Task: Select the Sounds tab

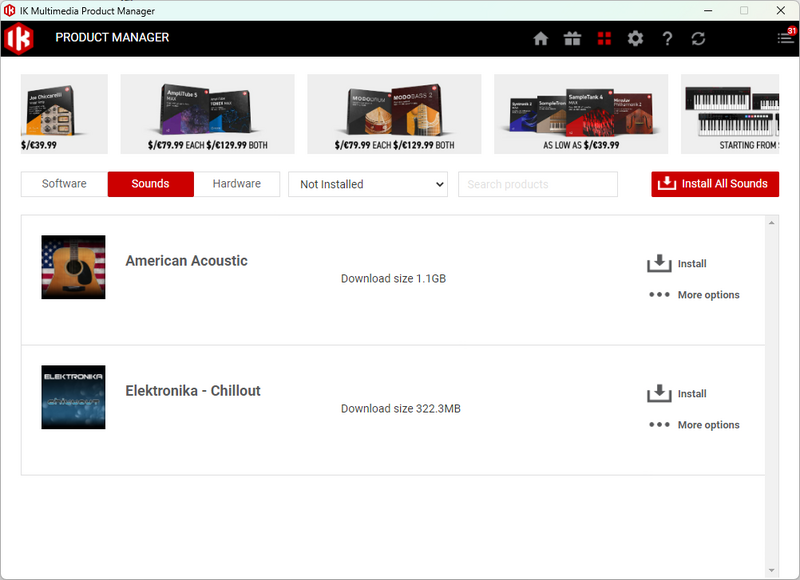Action: [151, 184]
